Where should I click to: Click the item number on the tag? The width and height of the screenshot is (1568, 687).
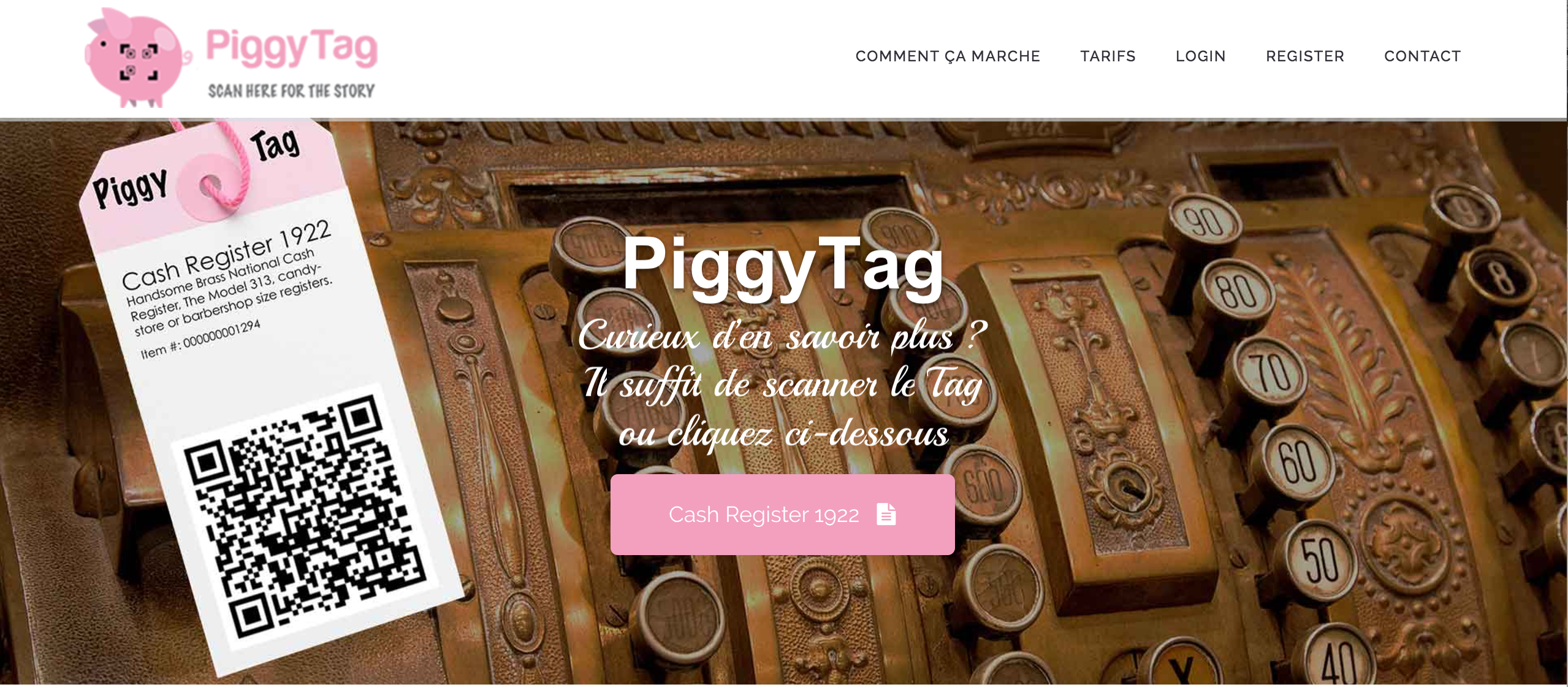200,339
